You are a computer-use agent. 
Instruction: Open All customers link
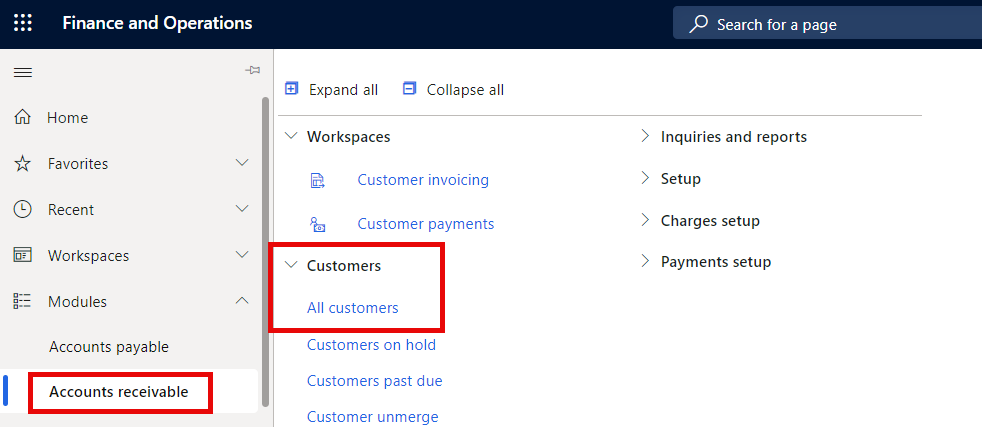click(353, 308)
